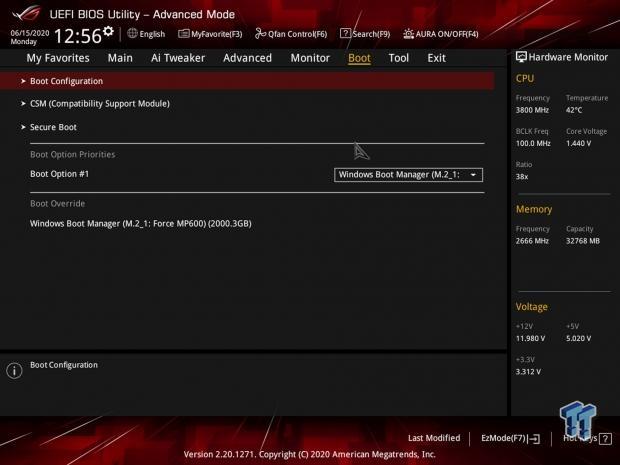Screen dimensions: 620x465
Task: Click +12V value 11.980 V
Action: point(531,338)
